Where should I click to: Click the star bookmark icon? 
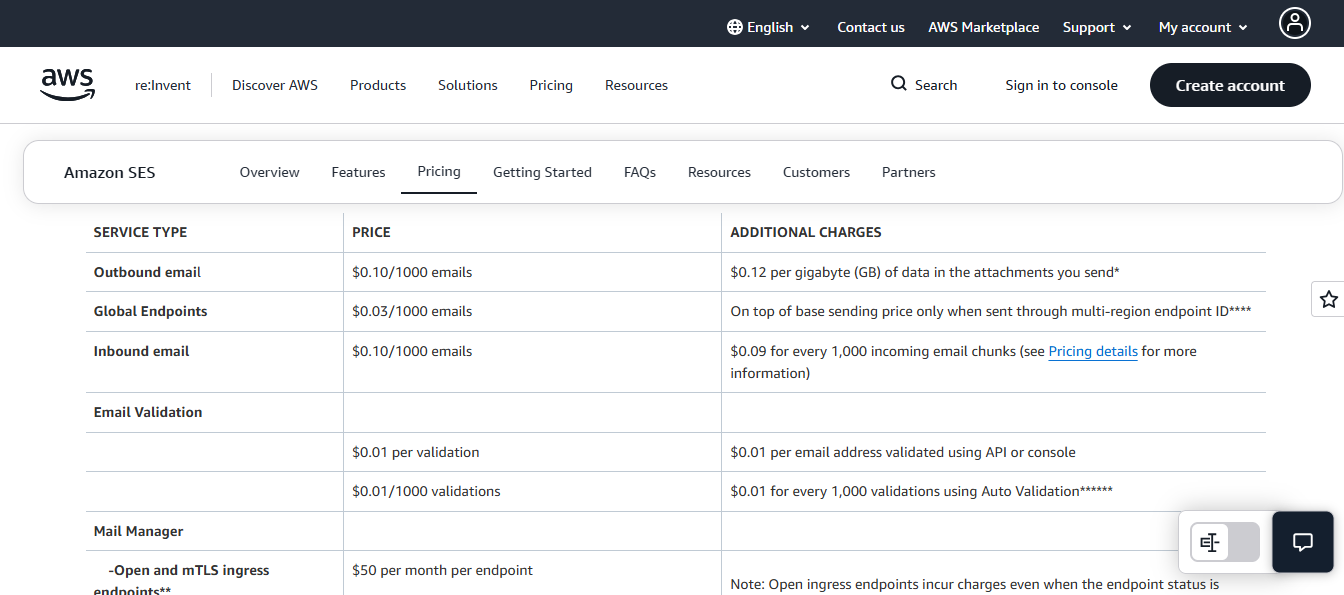(x=1328, y=299)
